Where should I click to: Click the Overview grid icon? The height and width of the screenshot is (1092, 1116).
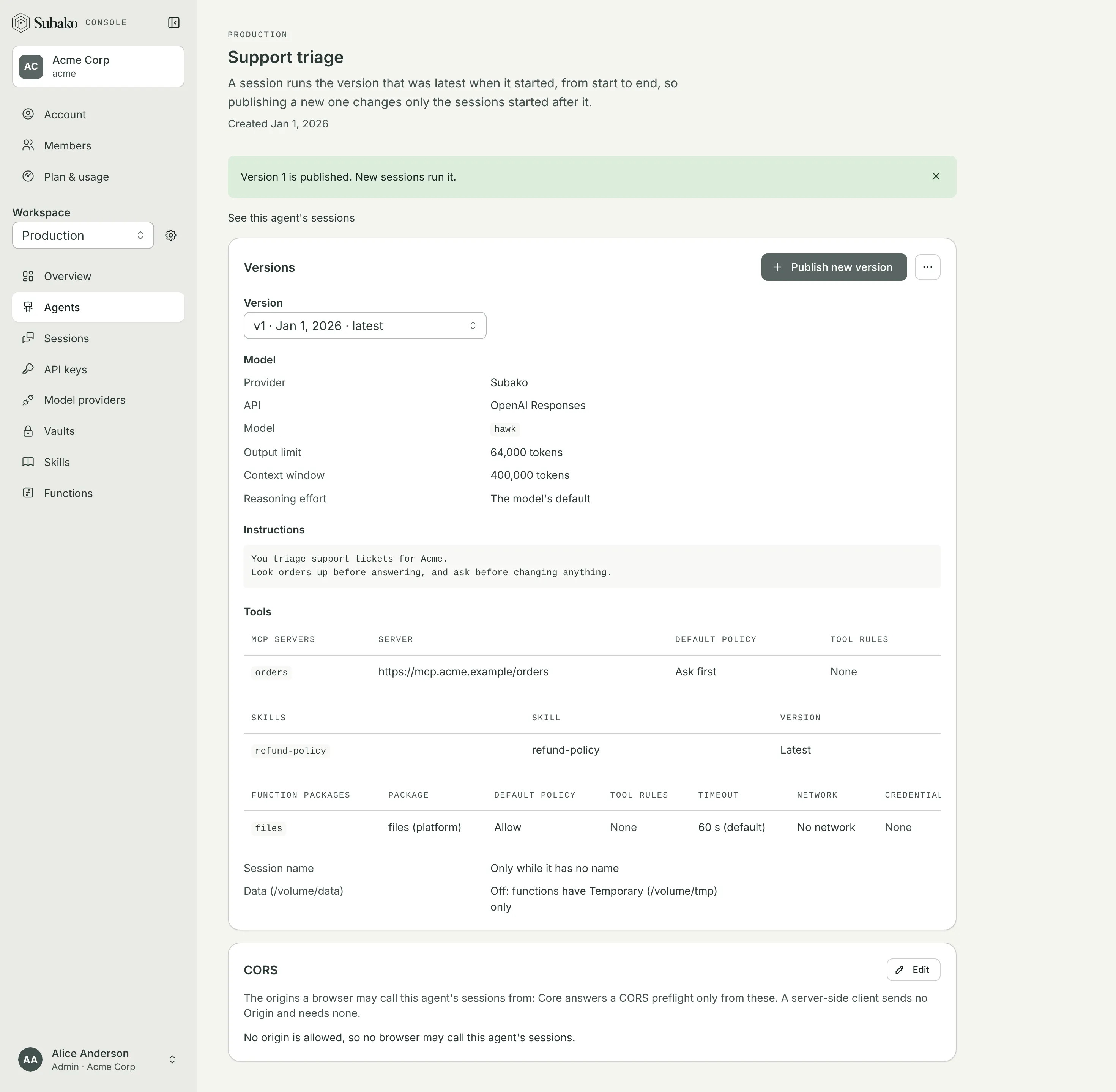point(28,277)
